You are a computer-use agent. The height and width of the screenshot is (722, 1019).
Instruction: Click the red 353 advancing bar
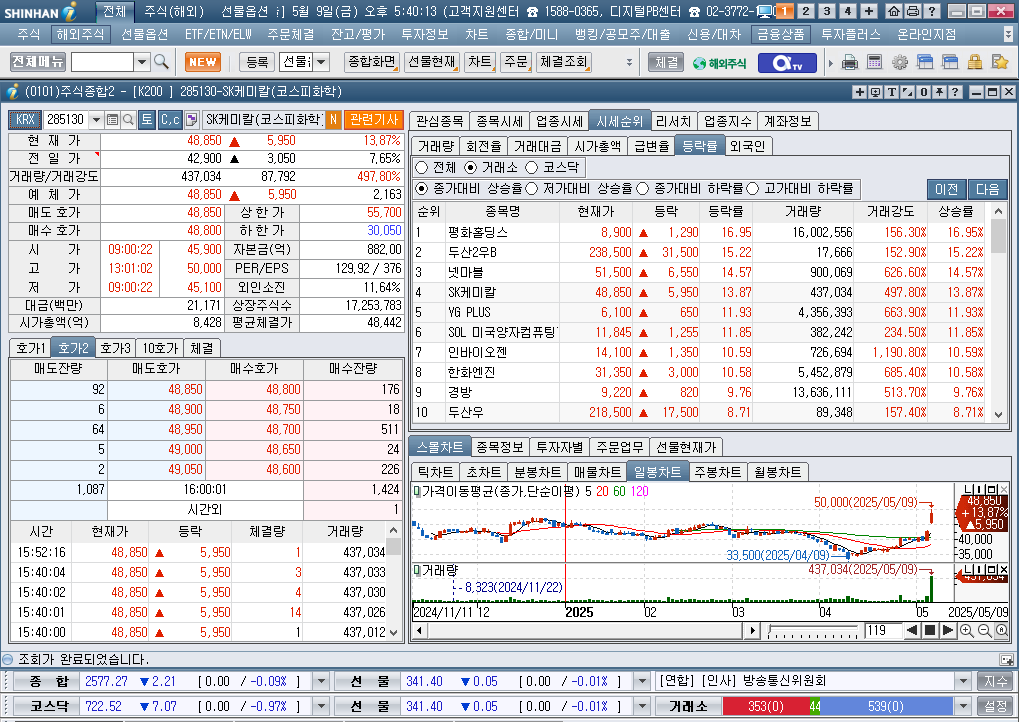pyautogui.click(x=766, y=706)
